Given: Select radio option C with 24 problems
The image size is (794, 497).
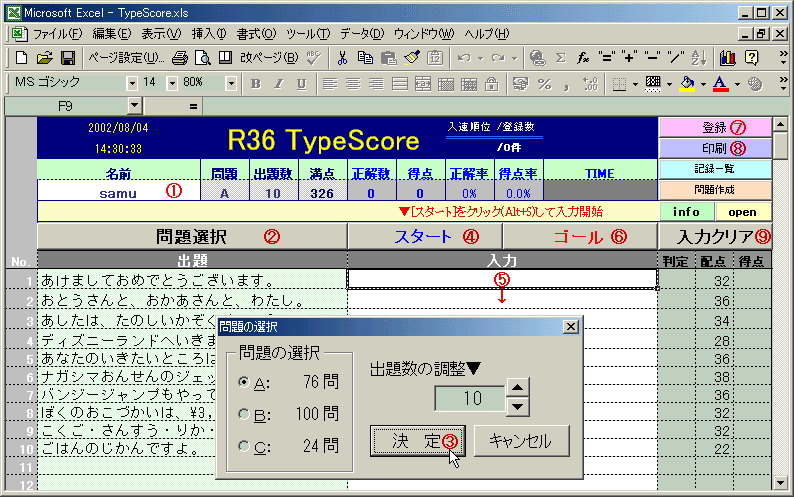Looking at the screenshot, I should click(x=245, y=446).
